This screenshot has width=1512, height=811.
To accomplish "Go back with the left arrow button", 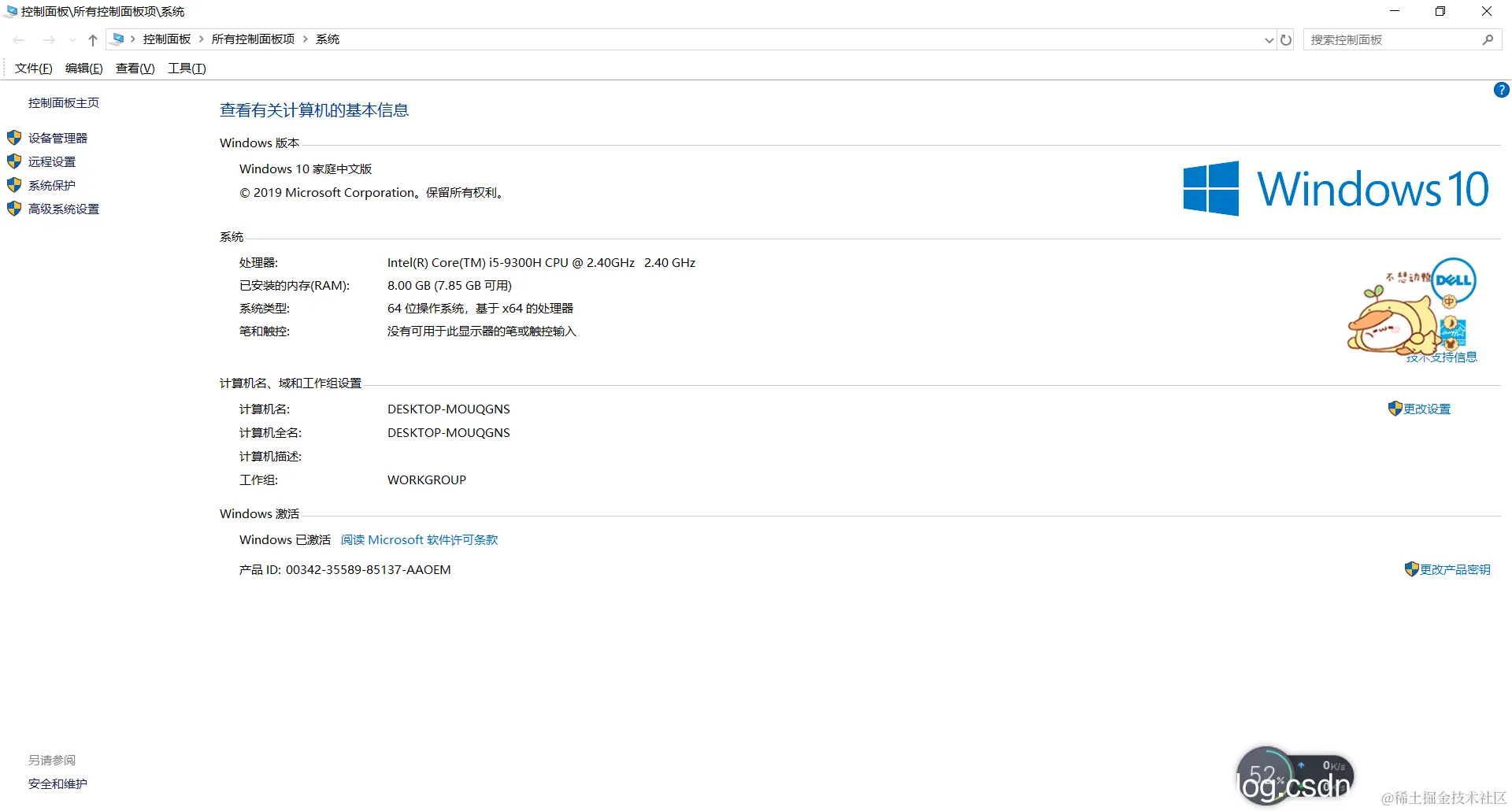I will 19,39.
